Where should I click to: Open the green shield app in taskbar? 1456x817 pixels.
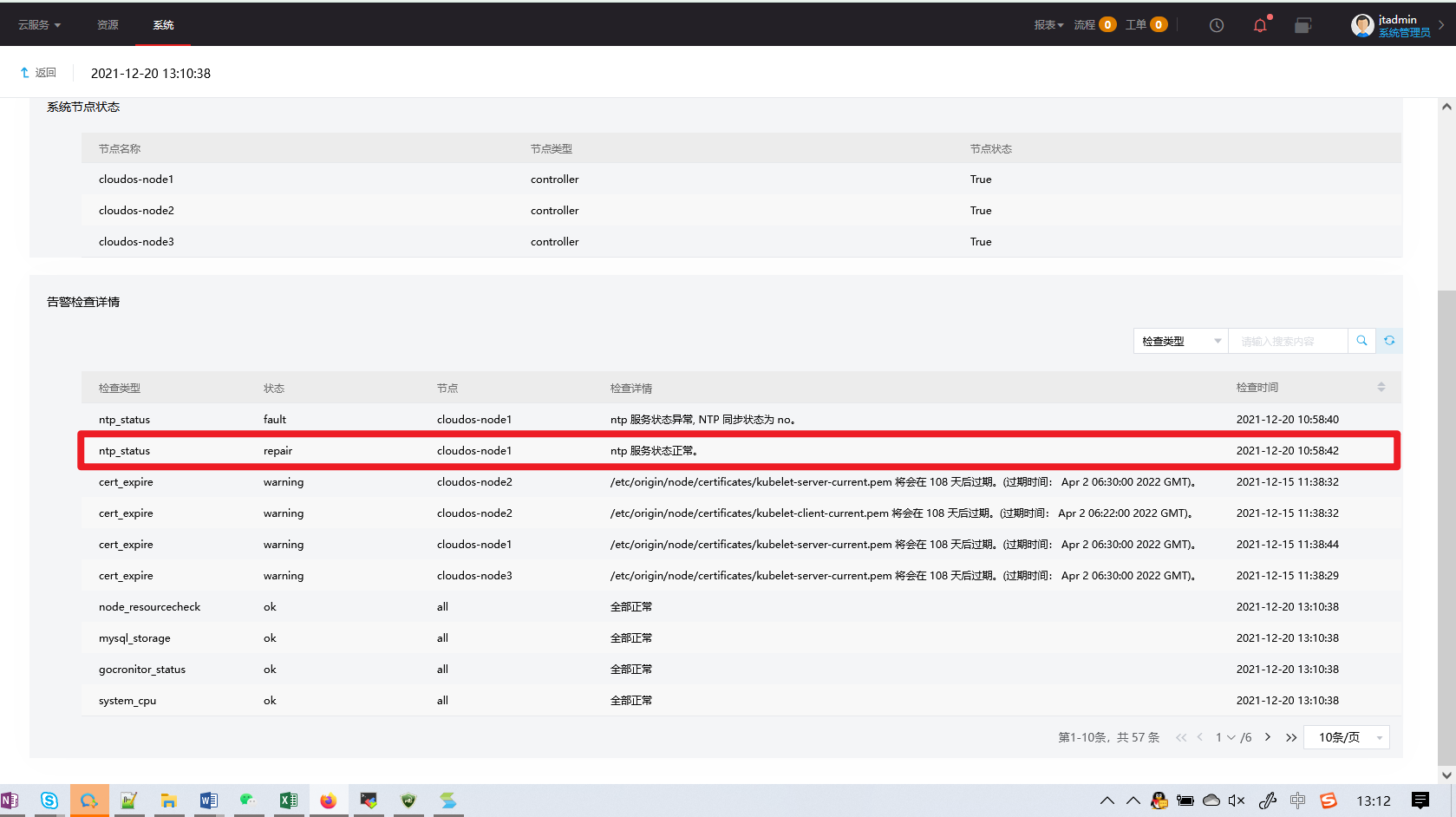pyautogui.click(x=408, y=801)
